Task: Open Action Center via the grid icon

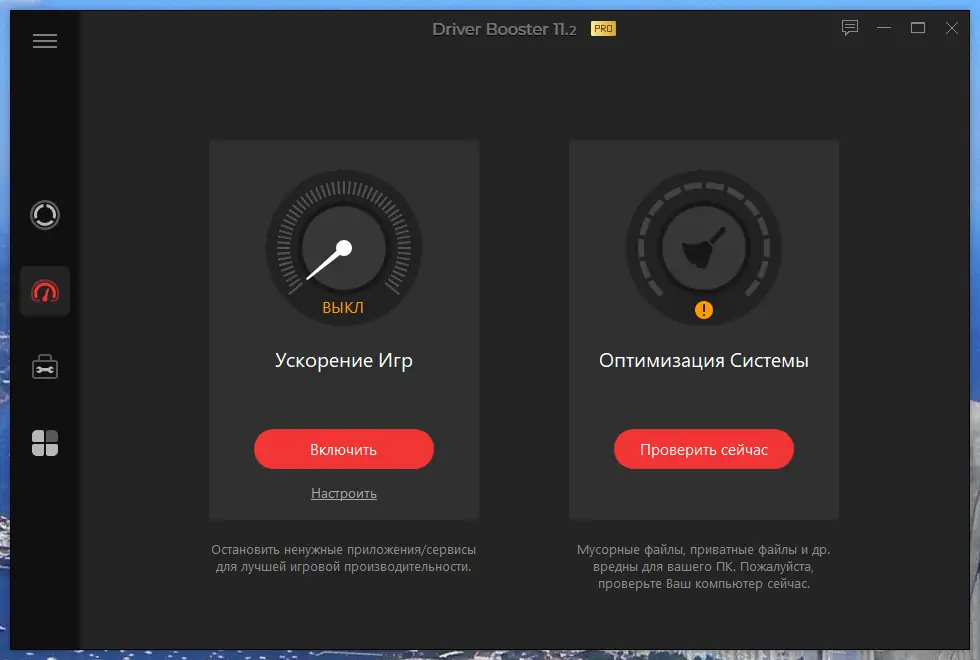Action: click(44, 442)
